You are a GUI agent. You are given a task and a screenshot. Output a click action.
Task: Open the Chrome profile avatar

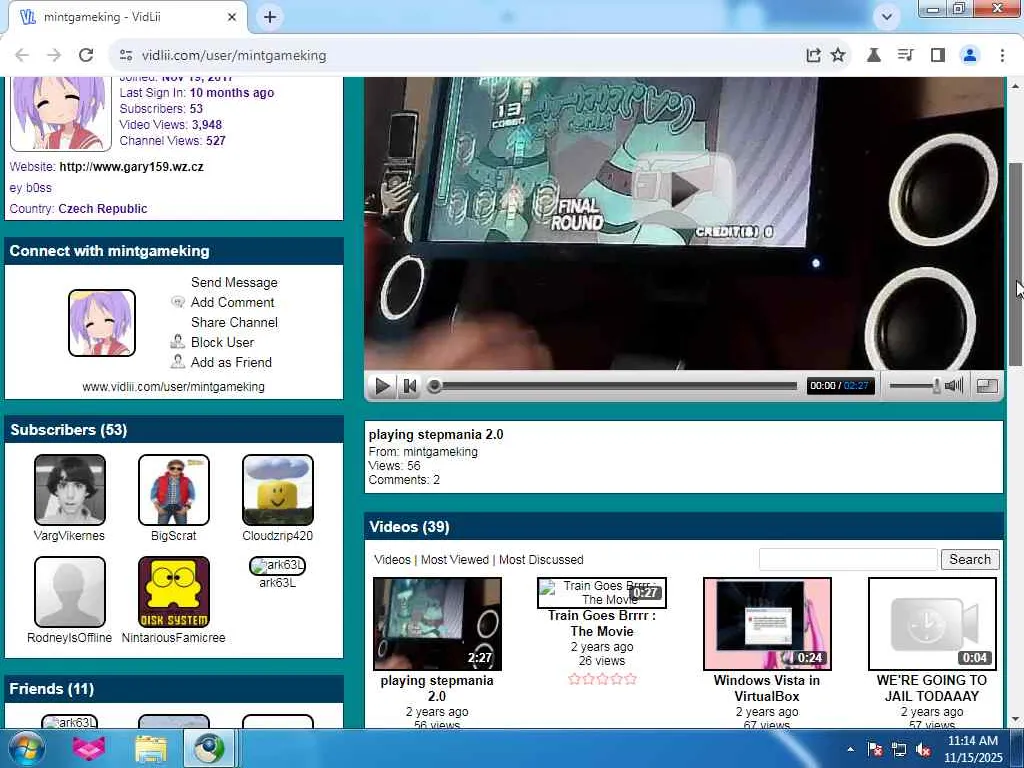pyautogui.click(x=970, y=56)
